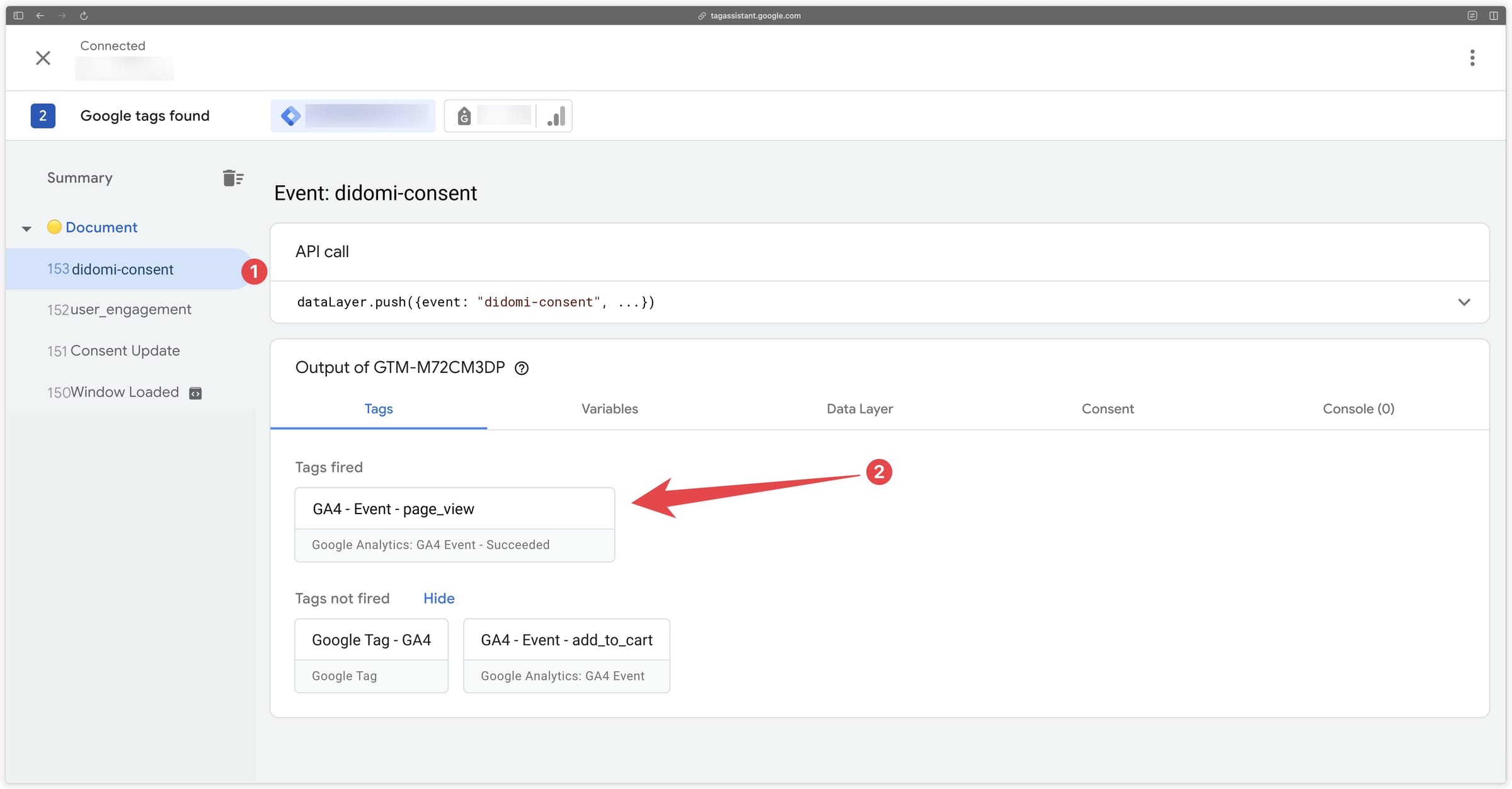Open the browser reader view icon
1512x789 pixels.
coord(1472,16)
